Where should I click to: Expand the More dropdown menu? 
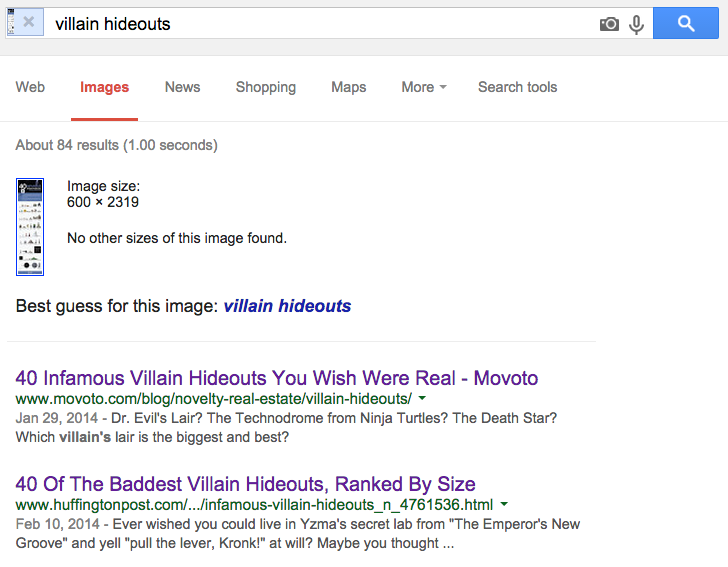[x=424, y=87]
